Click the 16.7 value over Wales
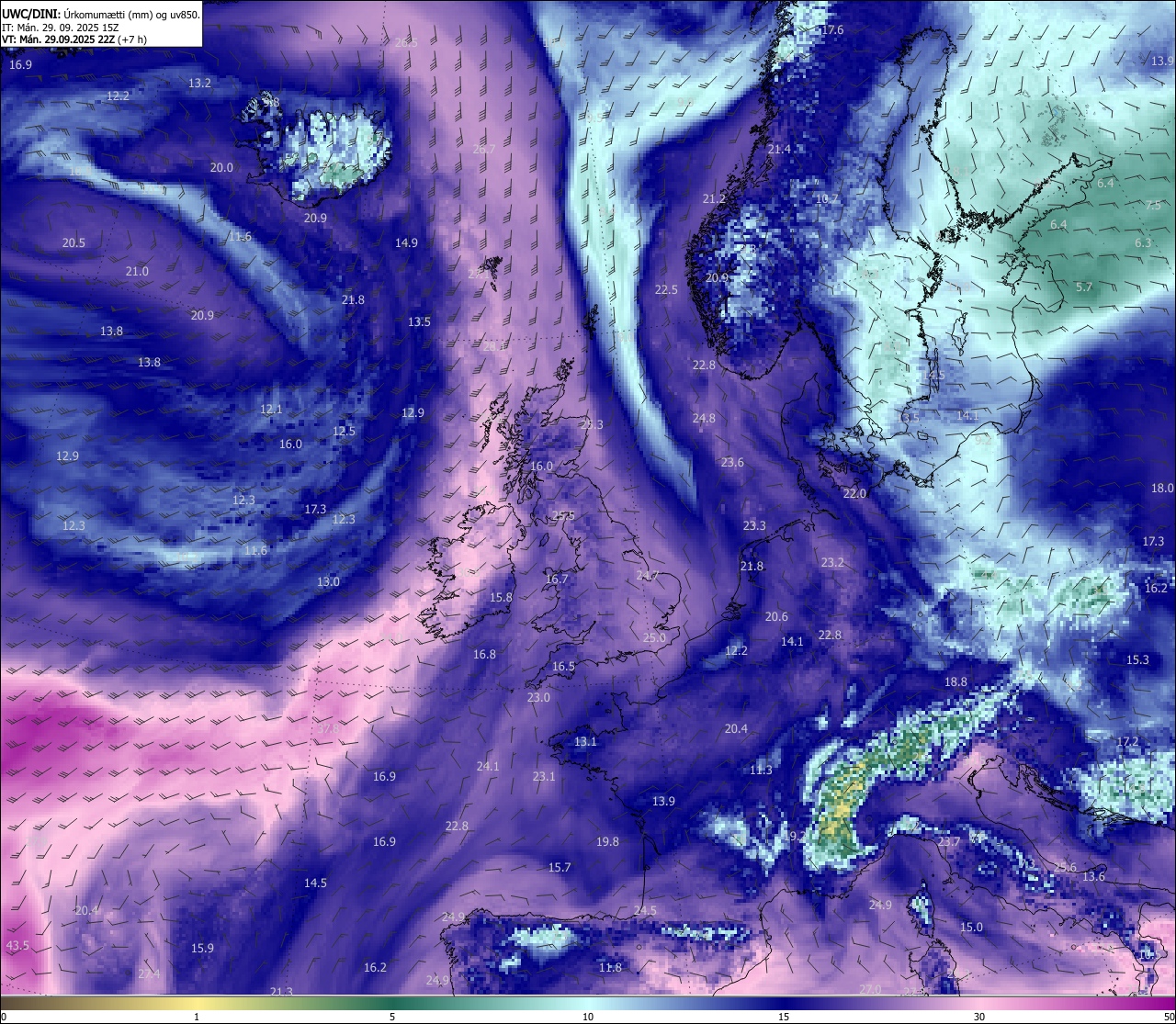Image resolution: width=1176 pixels, height=1024 pixels. (557, 579)
